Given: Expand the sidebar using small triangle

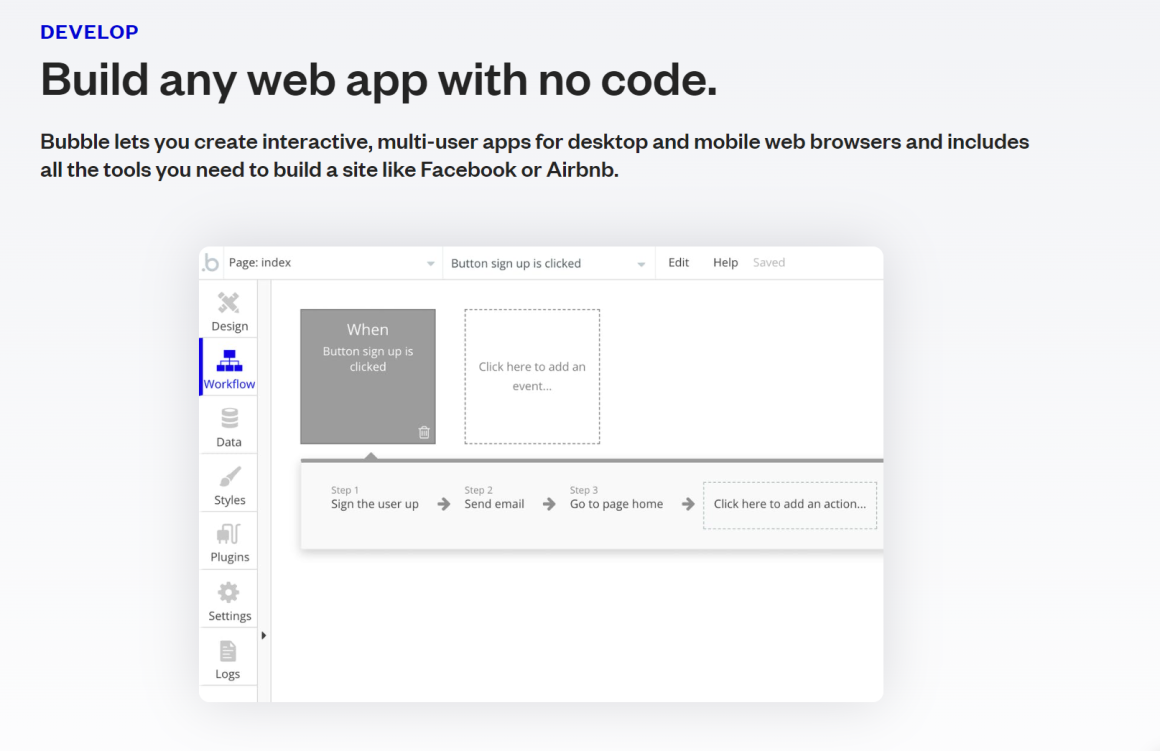Looking at the screenshot, I should tap(263, 635).
